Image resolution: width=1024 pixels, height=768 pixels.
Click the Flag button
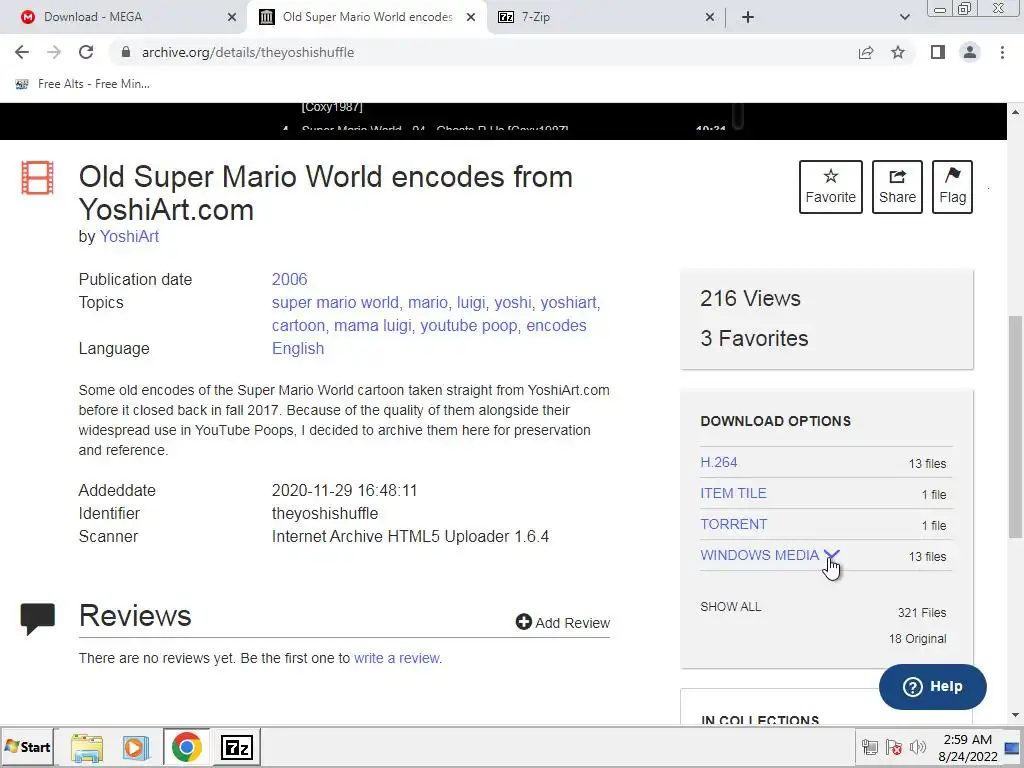pos(952,187)
